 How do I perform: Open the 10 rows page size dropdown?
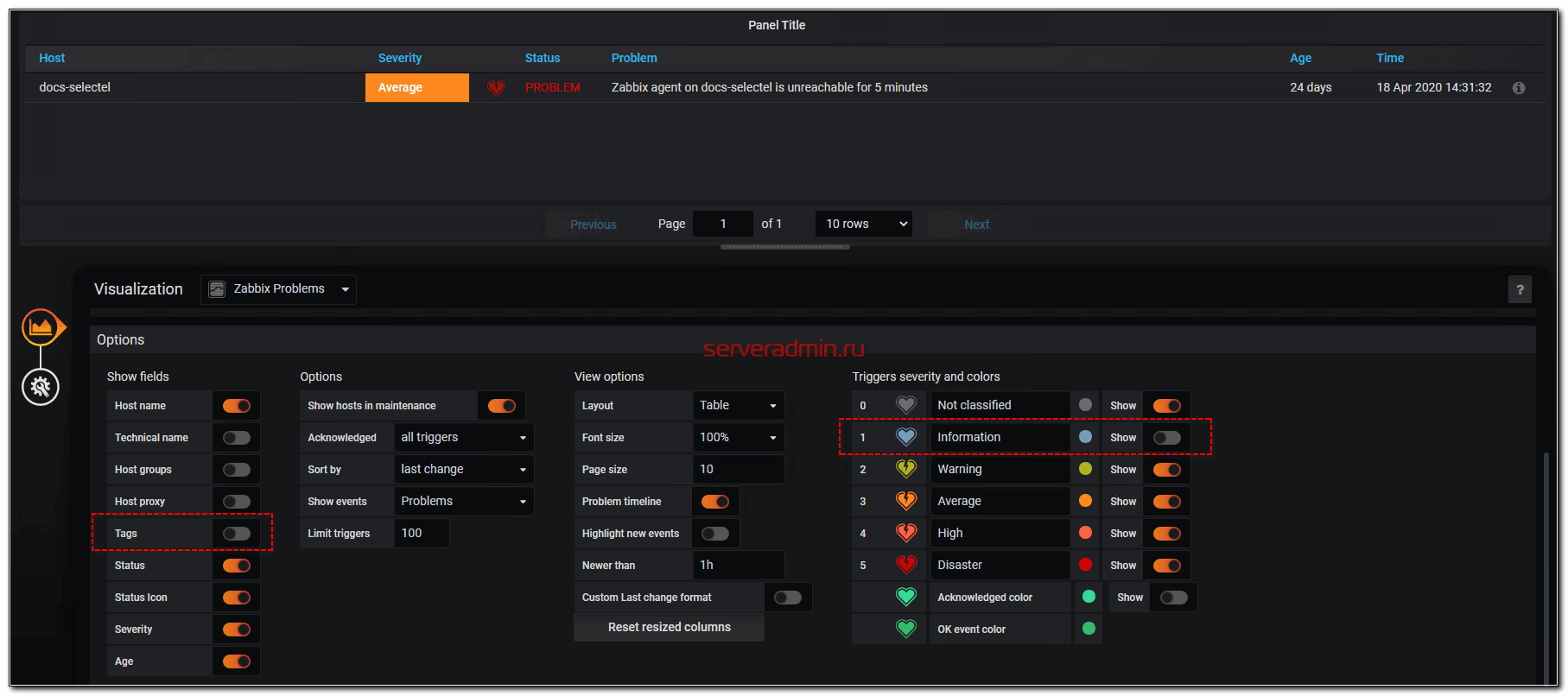[864, 224]
